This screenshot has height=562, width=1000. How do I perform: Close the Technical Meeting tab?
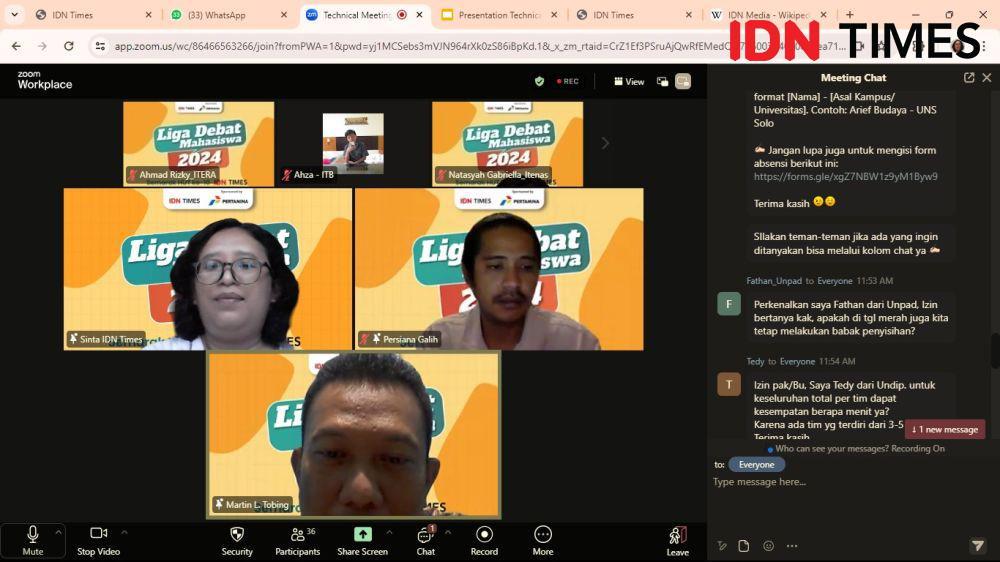point(420,15)
